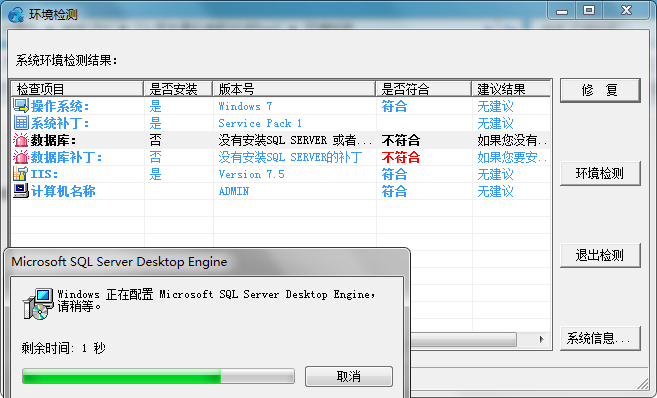Click 符合 in the IIS row
This screenshot has width=657, height=398.
[x=394, y=174]
